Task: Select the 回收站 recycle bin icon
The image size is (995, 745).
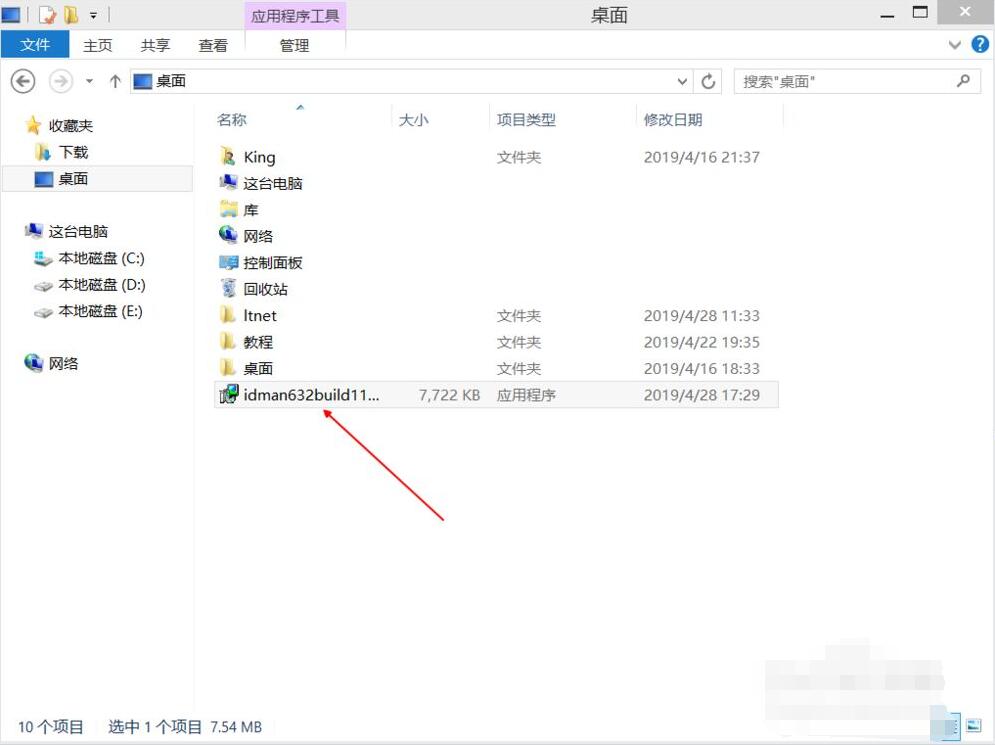Action: click(x=228, y=288)
